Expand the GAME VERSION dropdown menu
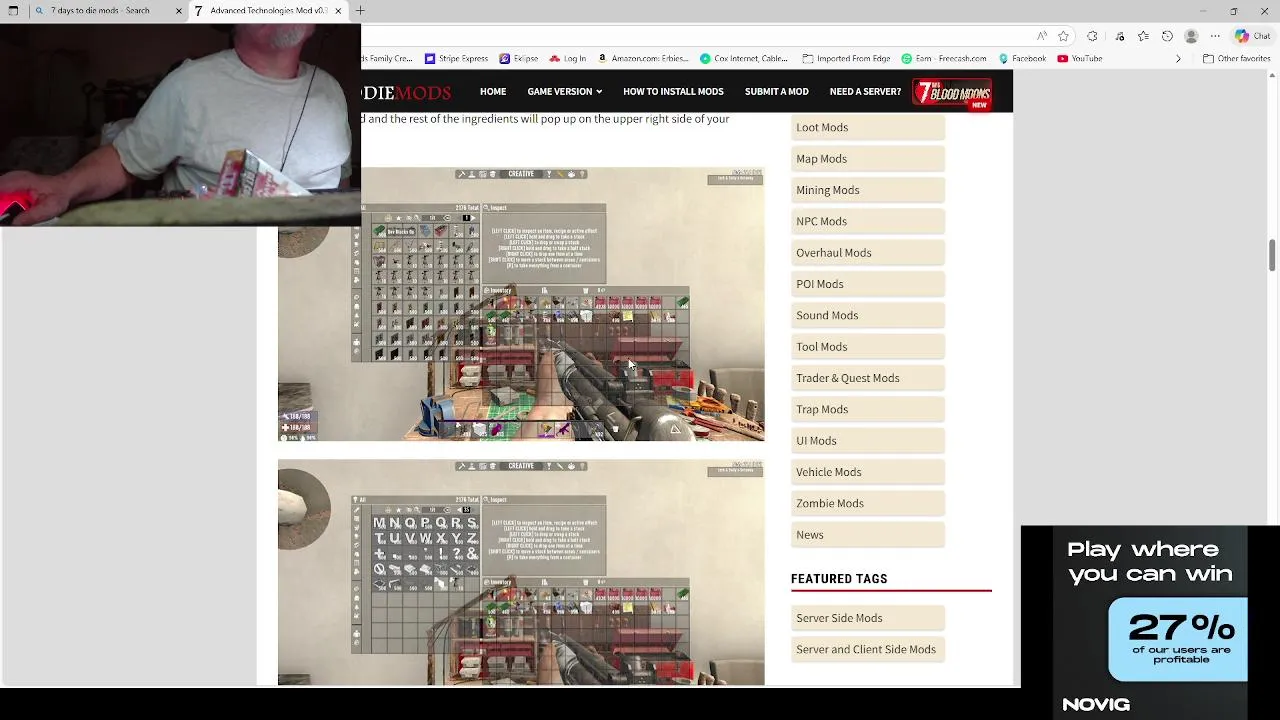Image resolution: width=1280 pixels, height=720 pixels. pos(565,92)
